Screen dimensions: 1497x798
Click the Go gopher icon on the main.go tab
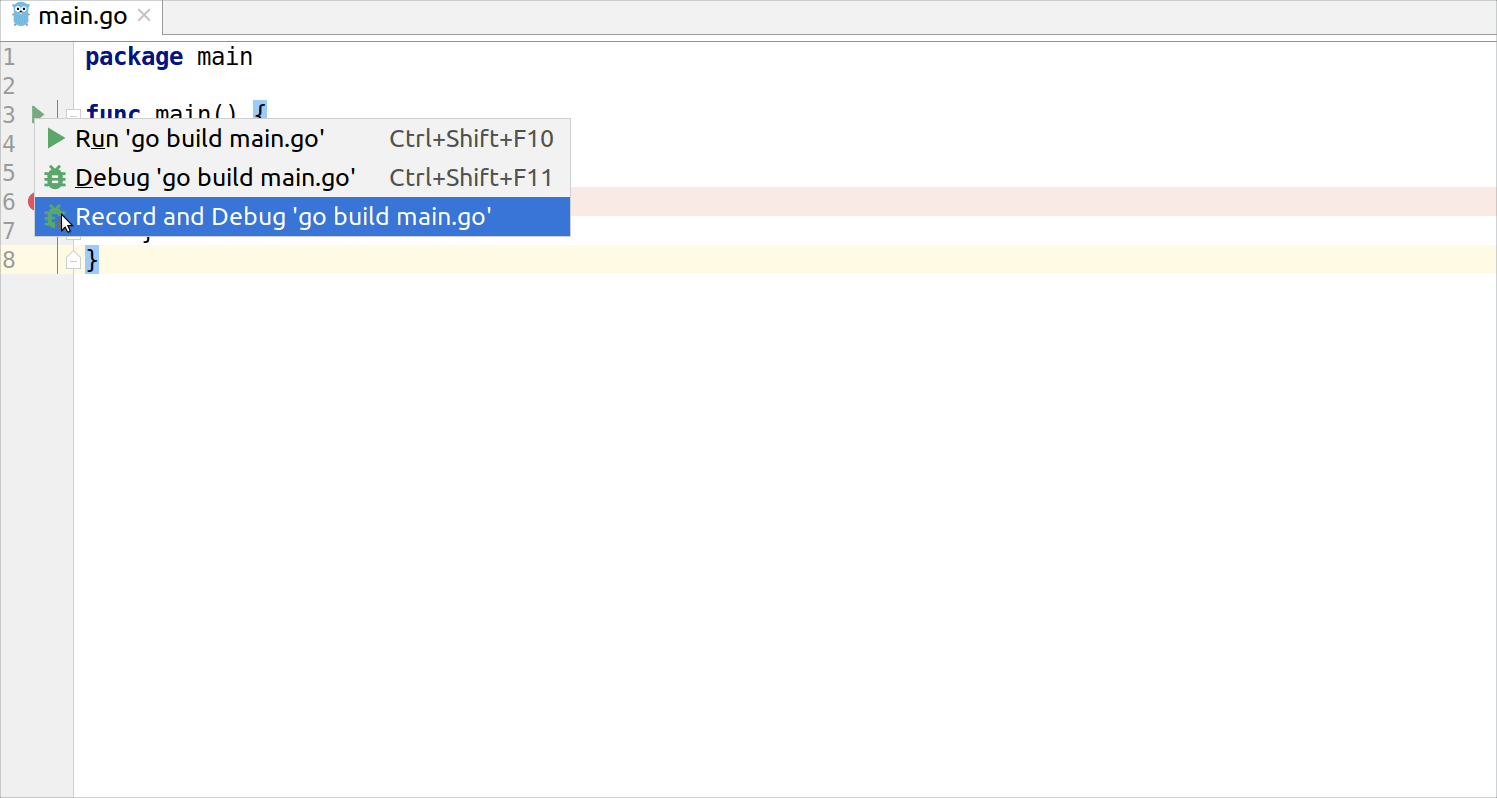coord(22,15)
